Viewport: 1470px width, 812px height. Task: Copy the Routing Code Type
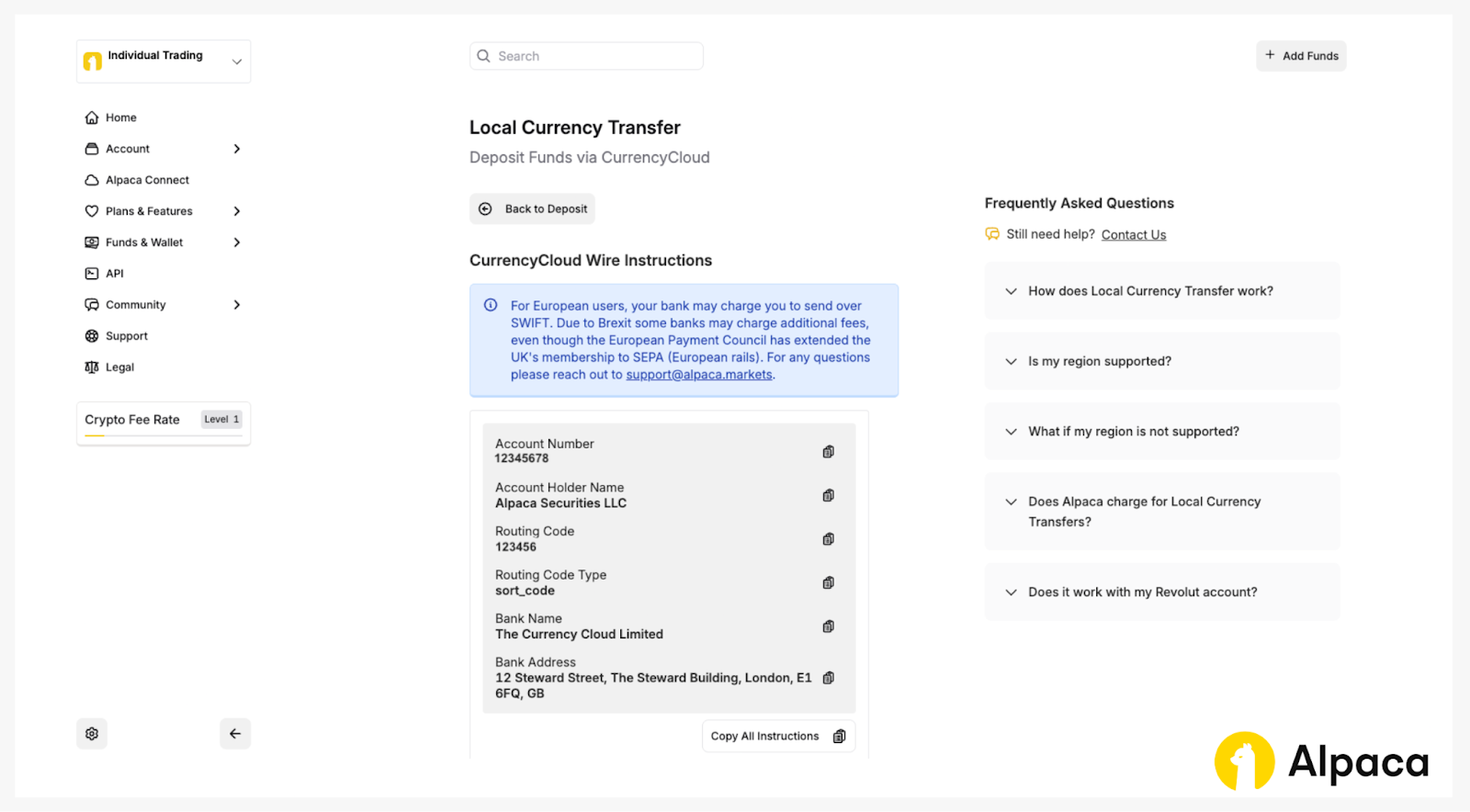[828, 583]
